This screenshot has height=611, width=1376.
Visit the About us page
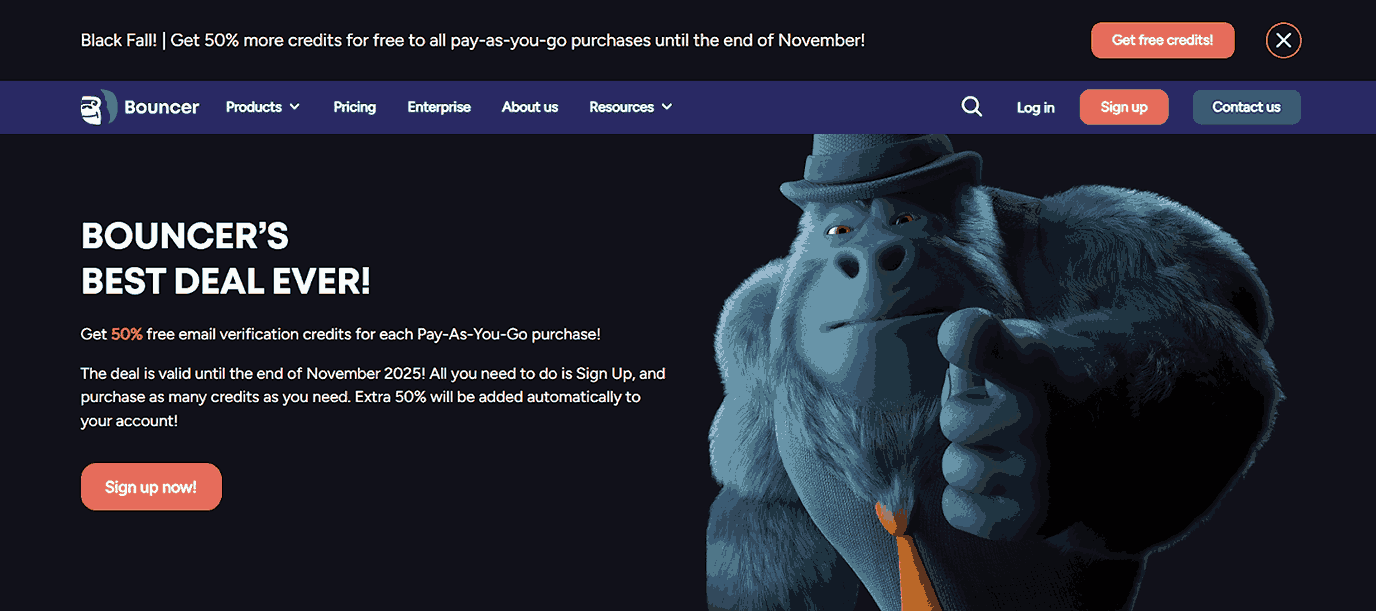(530, 107)
